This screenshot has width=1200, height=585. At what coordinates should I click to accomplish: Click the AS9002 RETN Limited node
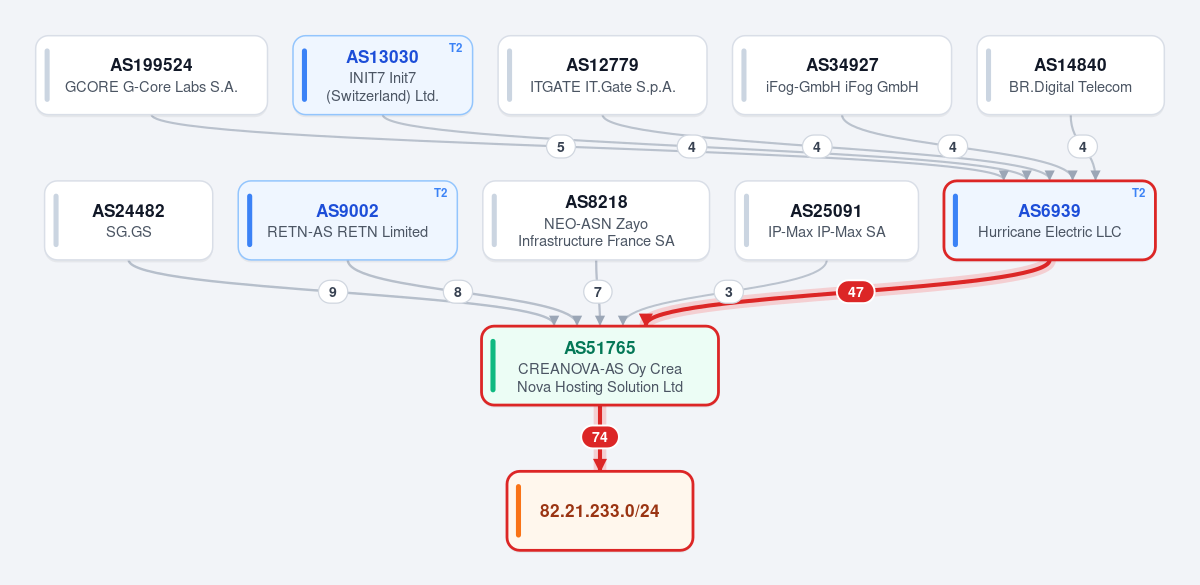pyautogui.click(x=347, y=220)
